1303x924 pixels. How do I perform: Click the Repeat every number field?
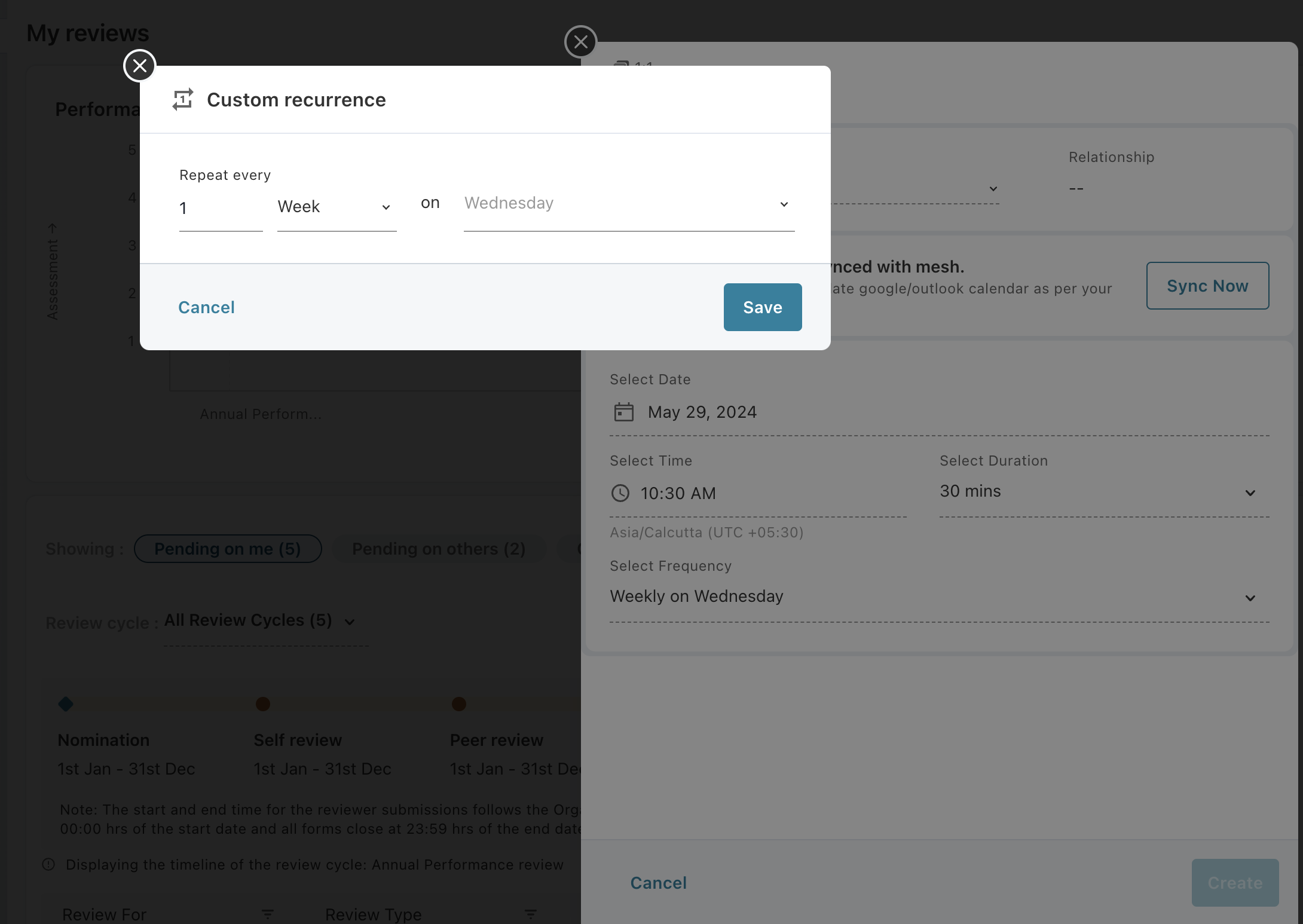[x=221, y=208]
